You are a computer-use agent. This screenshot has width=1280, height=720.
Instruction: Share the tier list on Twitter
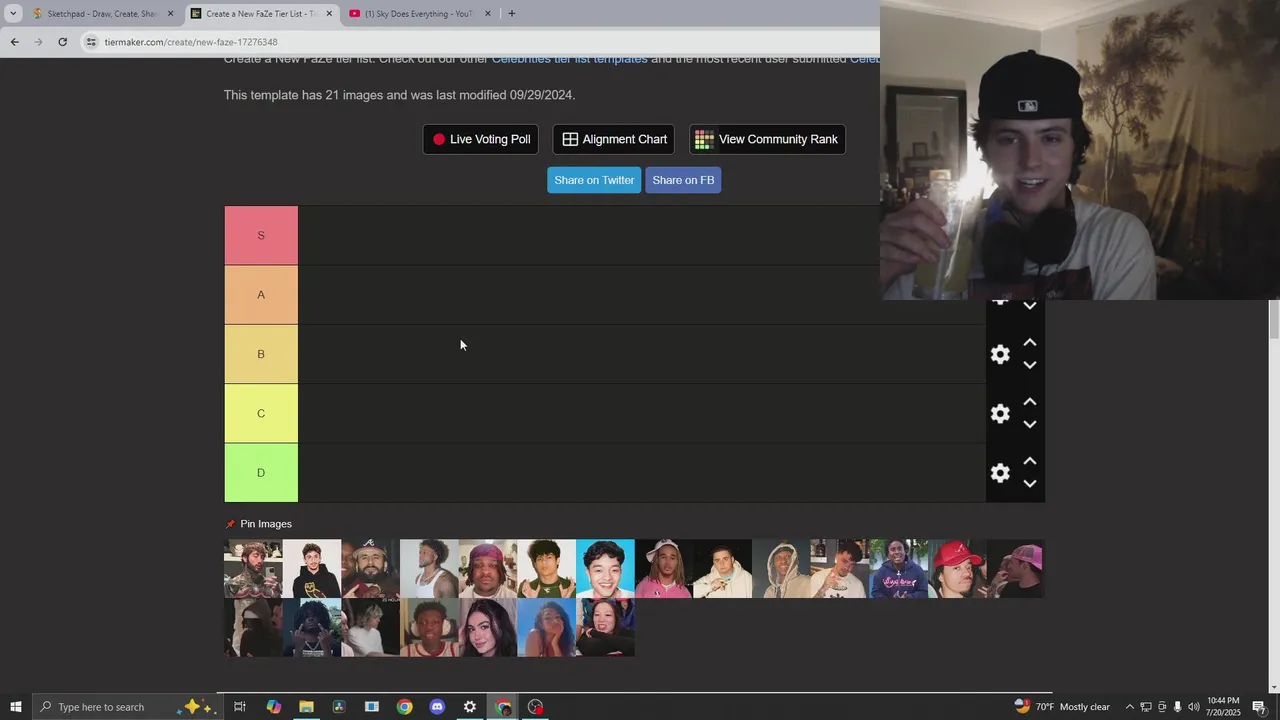594,180
